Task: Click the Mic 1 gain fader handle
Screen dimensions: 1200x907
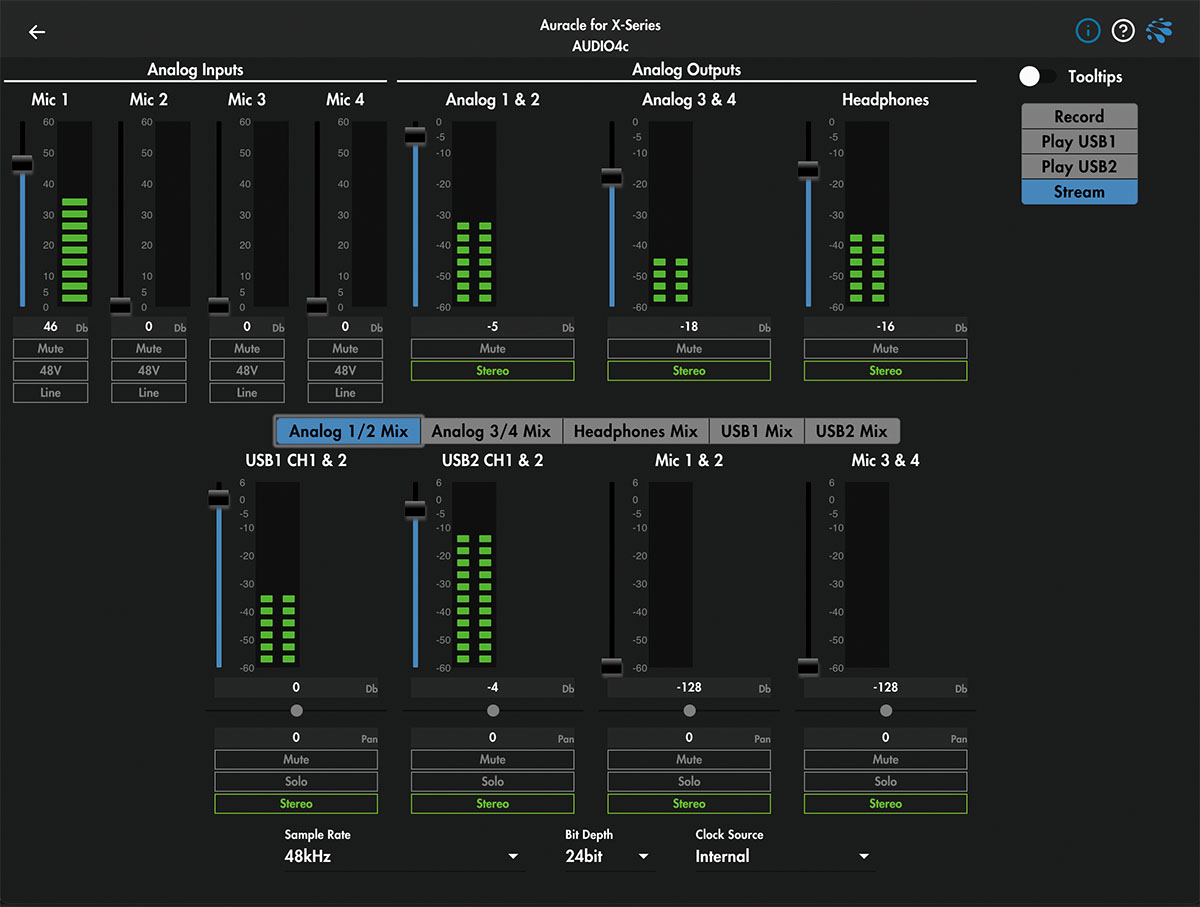Action: [22, 164]
